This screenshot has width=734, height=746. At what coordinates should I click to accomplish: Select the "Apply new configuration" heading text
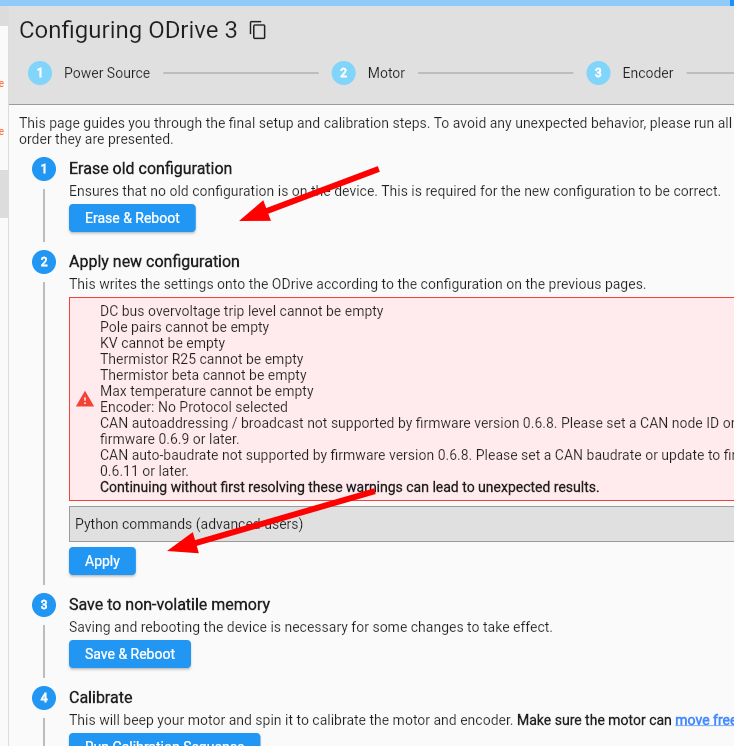(x=154, y=262)
